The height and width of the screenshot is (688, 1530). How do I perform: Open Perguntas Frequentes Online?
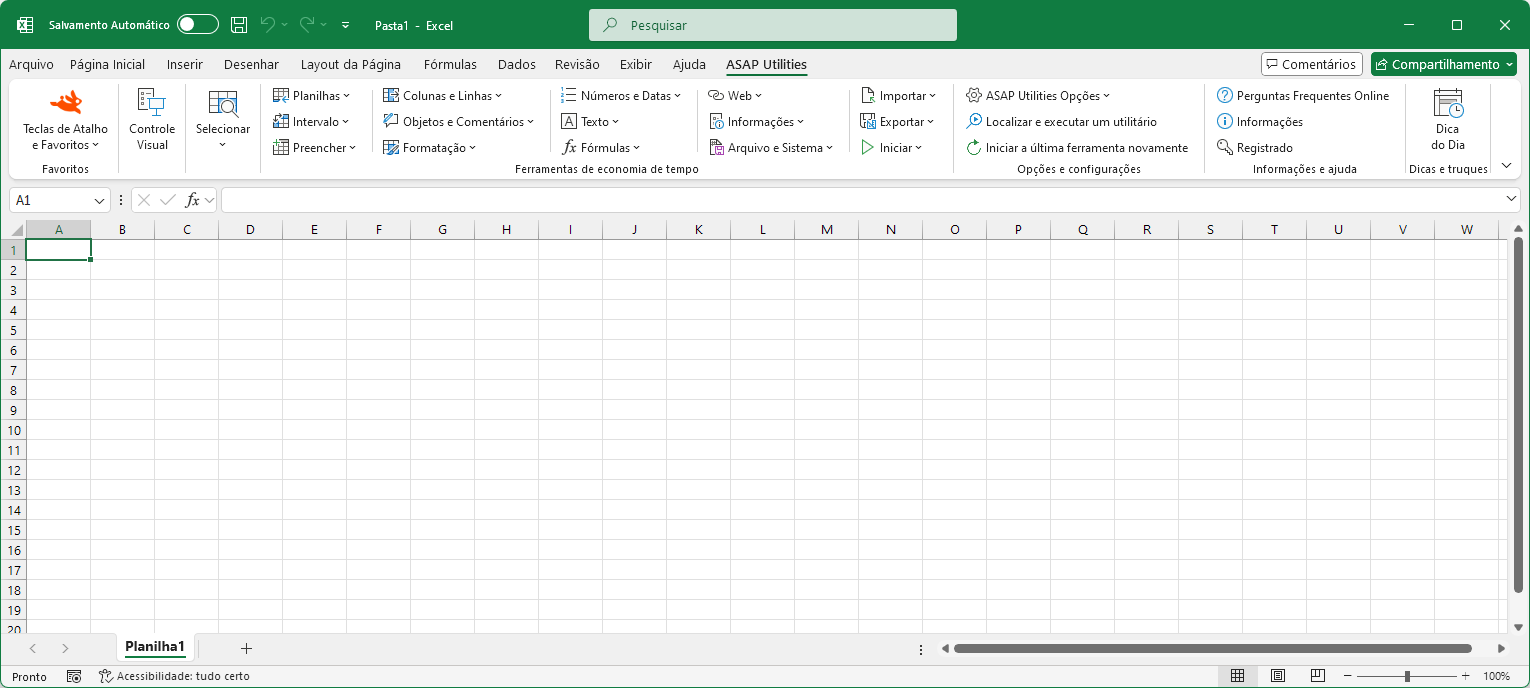pyautogui.click(x=1303, y=96)
